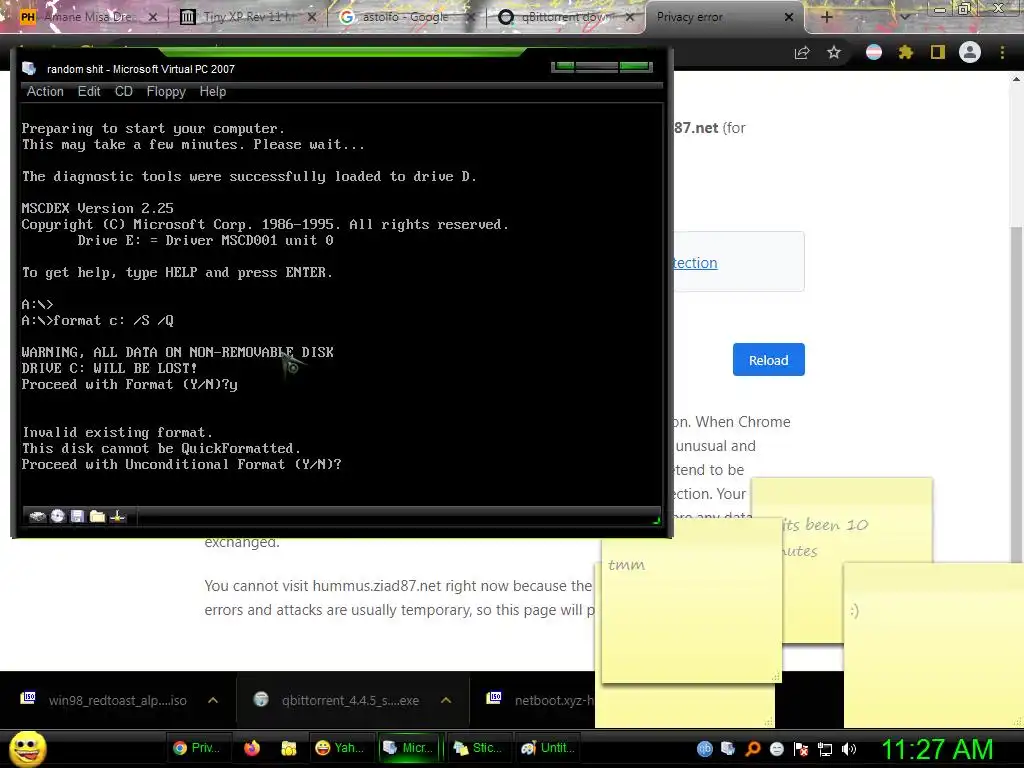1024x768 pixels.
Task: Click the scroll-up arrow of the page scrollbar
Action: pos(1017,79)
